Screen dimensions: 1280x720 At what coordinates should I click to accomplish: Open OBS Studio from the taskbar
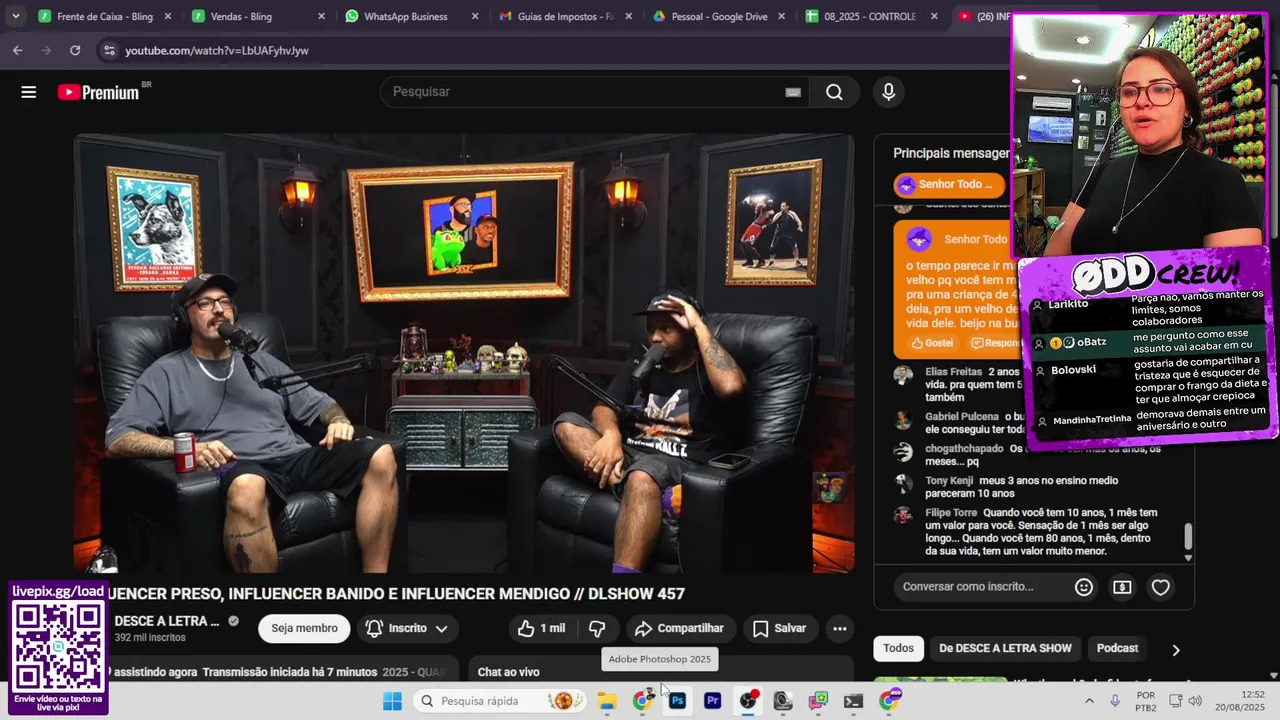747,701
